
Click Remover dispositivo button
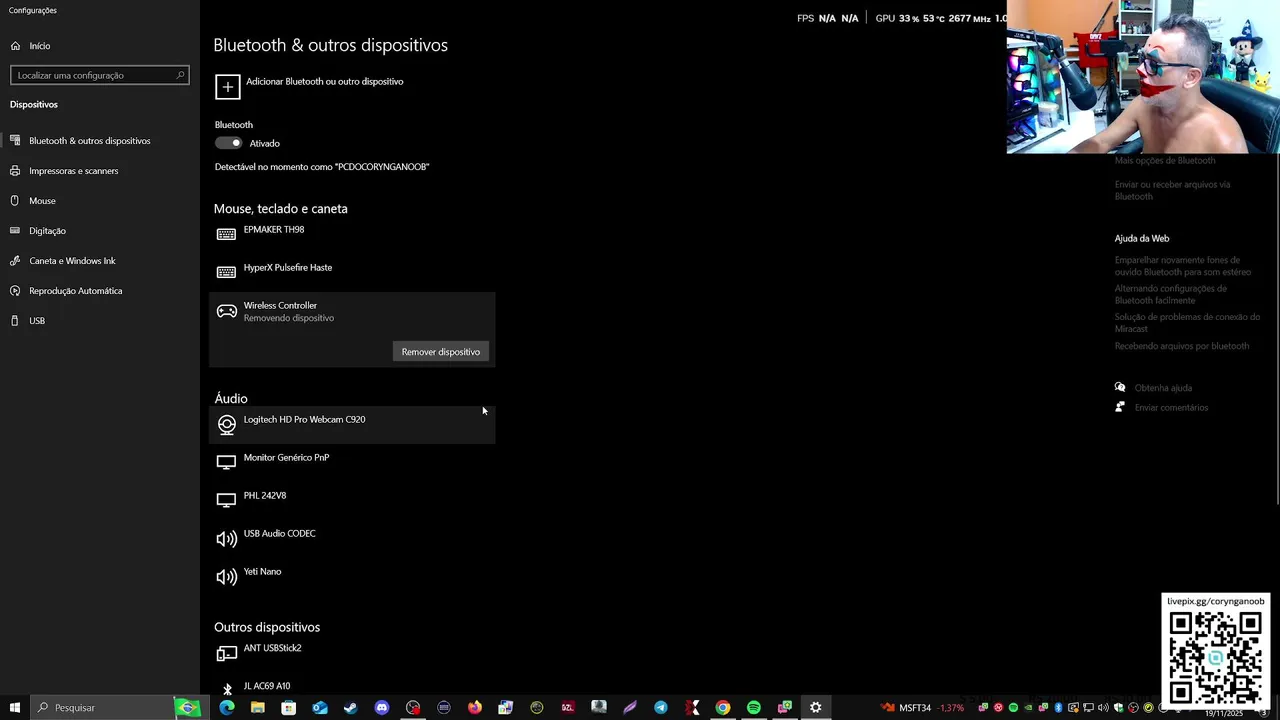(441, 352)
